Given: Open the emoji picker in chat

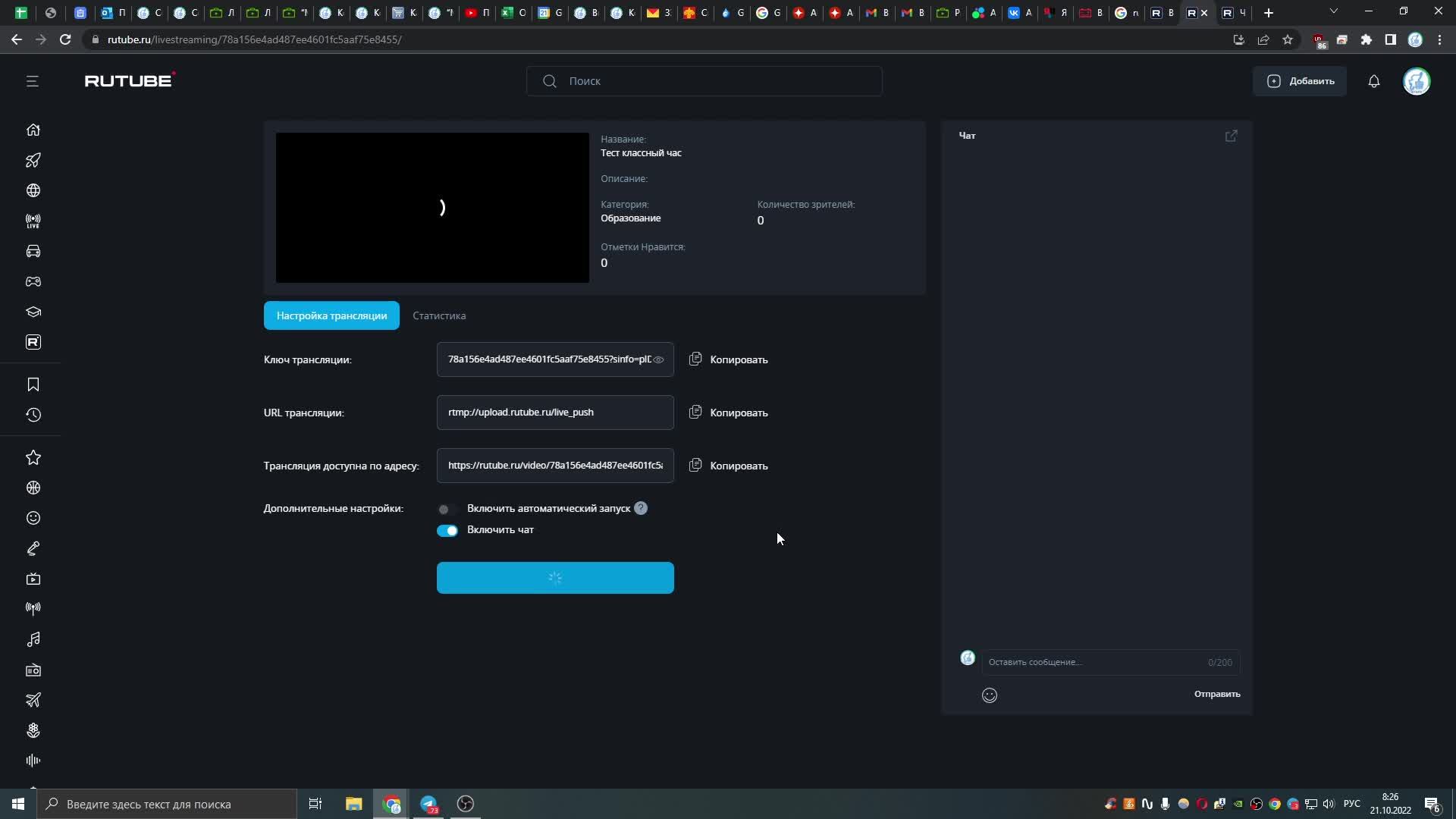Looking at the screenshot, I should pyautogui.click(x=989, y=695).
